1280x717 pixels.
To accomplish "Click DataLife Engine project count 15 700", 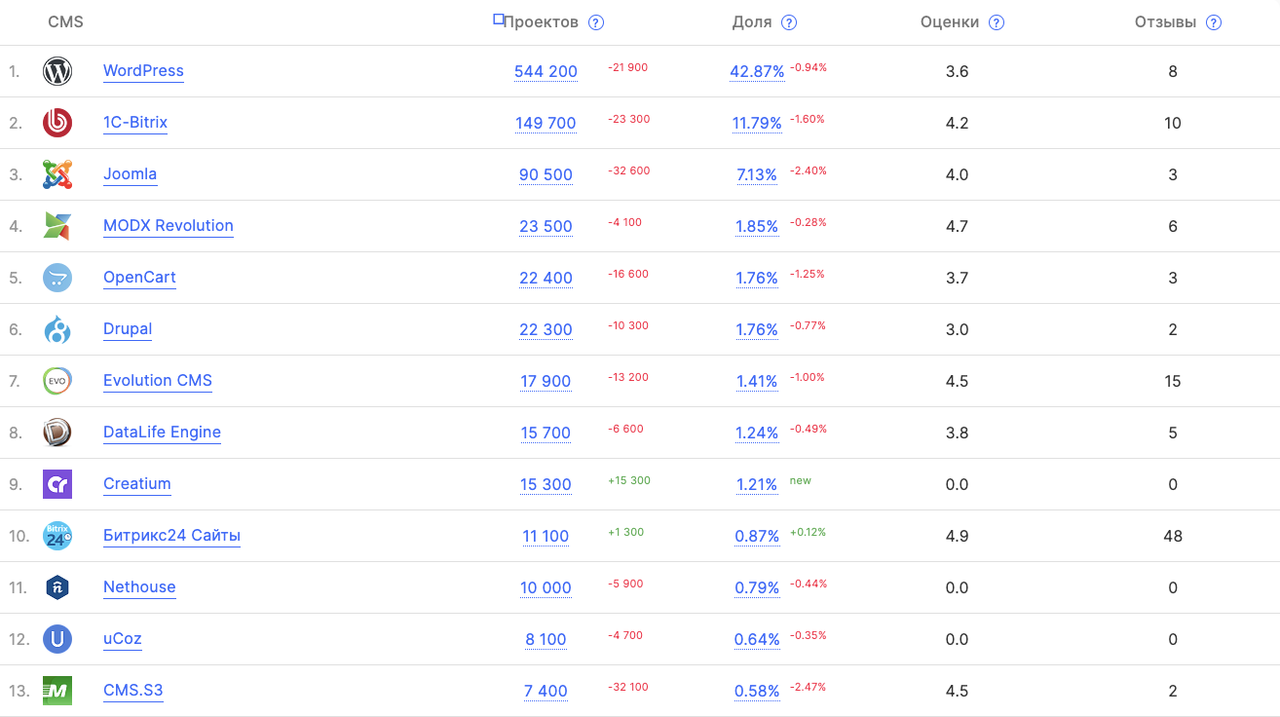I will point(546,433).
